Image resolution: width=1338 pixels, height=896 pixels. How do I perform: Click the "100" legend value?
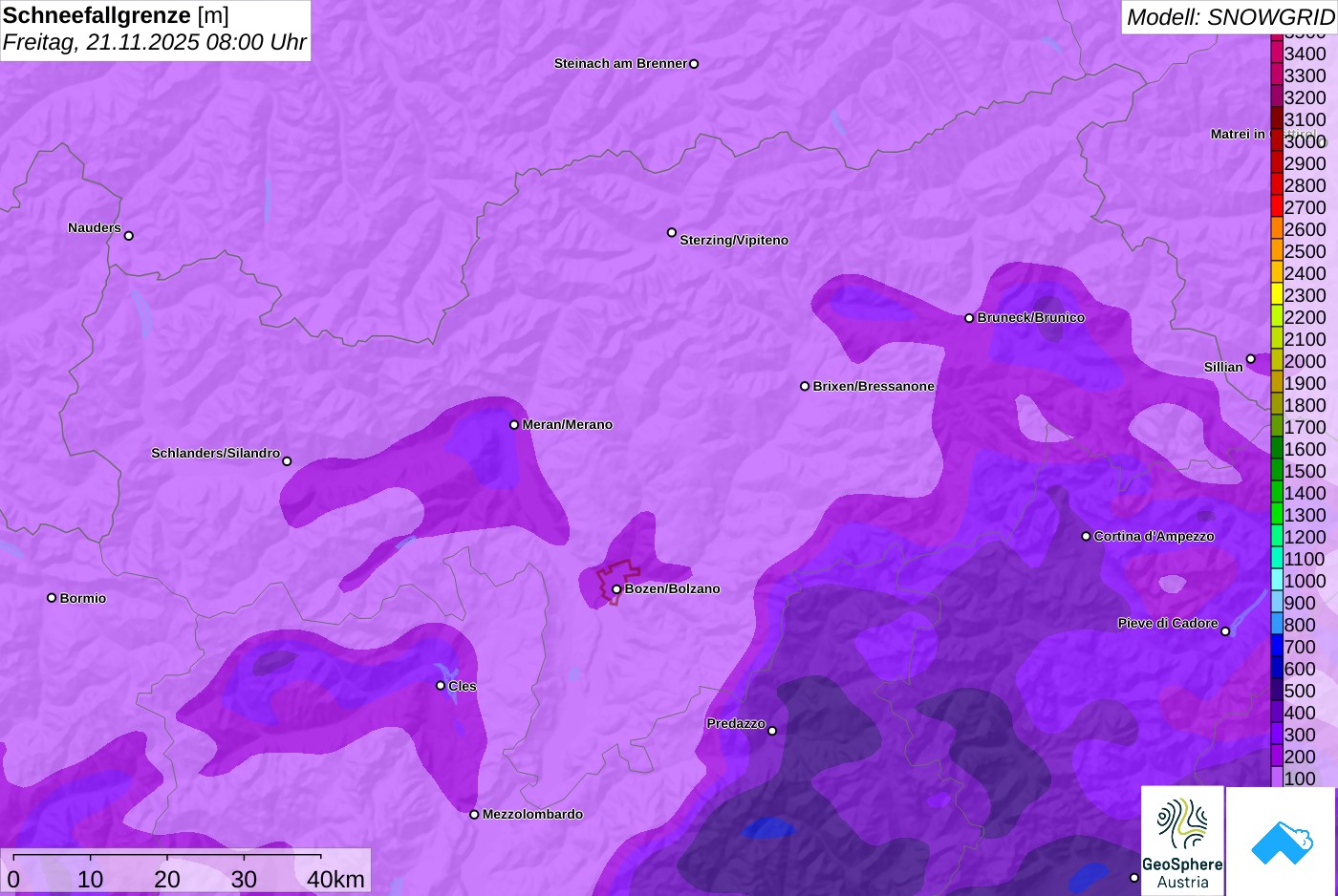coord(1300,779)
